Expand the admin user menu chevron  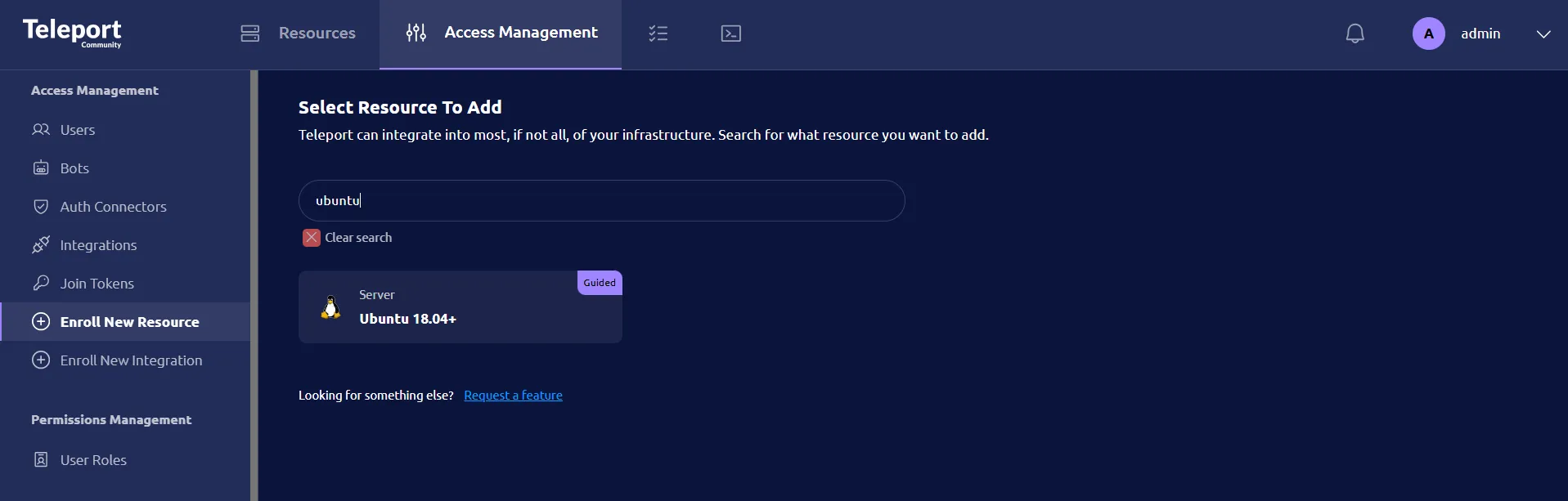[x=1543, y=34]
